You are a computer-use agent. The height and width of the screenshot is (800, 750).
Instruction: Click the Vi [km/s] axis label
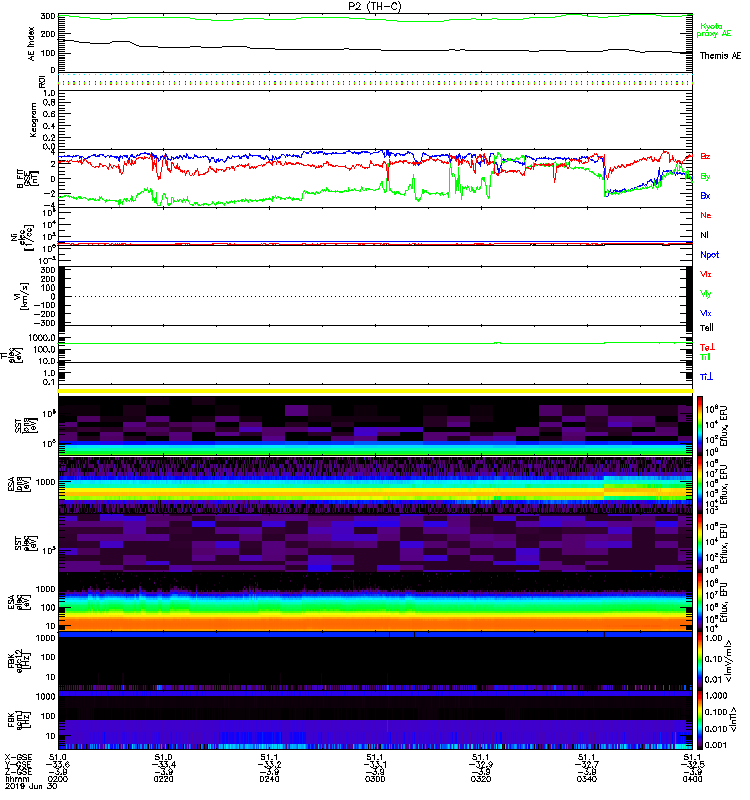[23, 296]
